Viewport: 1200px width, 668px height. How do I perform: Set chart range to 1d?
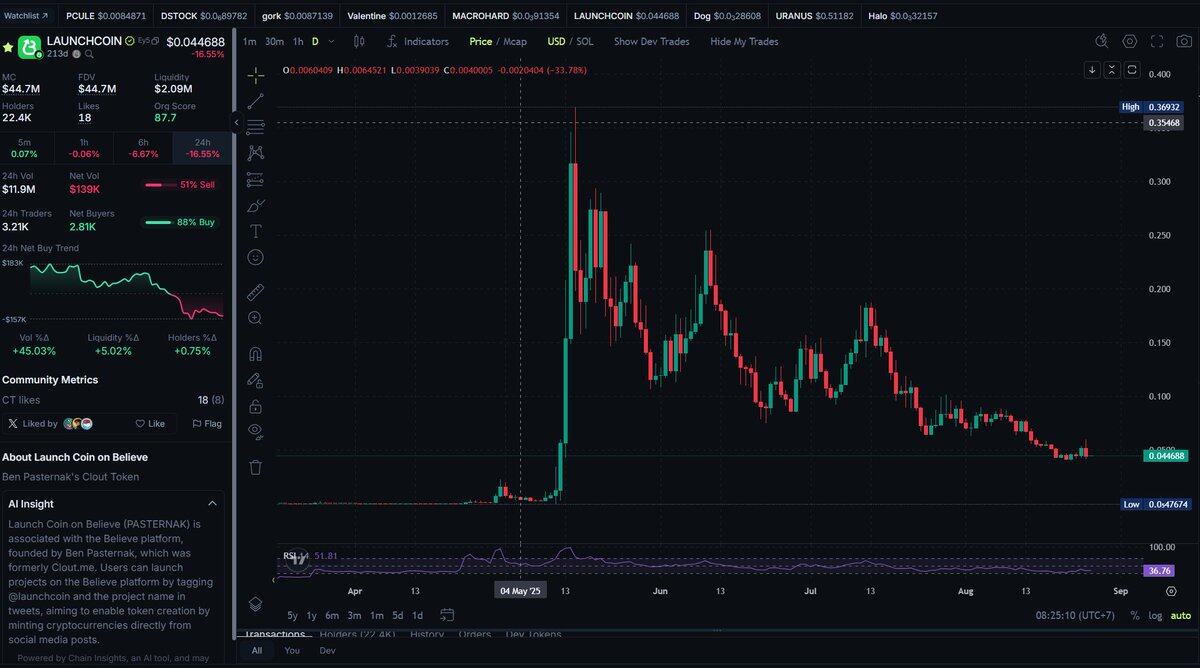pos(417,615)
